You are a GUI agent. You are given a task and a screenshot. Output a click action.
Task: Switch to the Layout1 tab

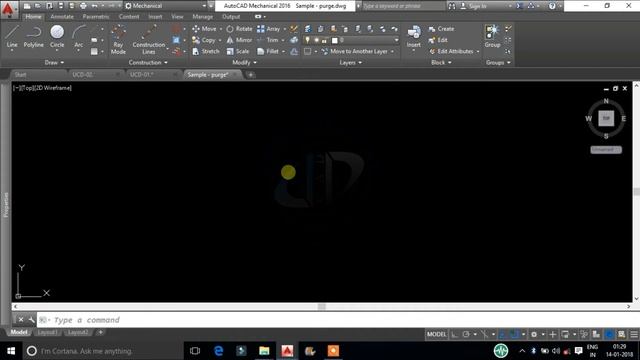click(47, 332)
